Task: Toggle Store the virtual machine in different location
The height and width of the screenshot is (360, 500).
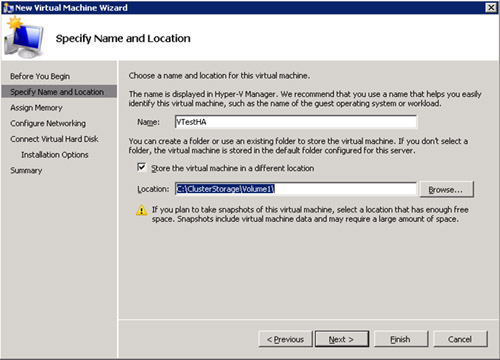Action: coord(142,167)
